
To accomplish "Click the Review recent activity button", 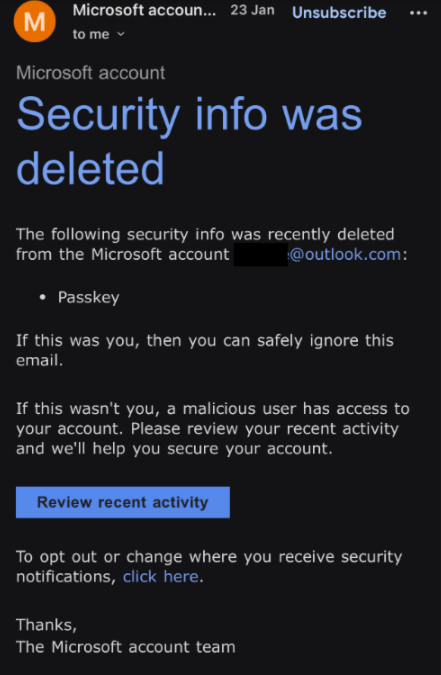I will (123, 502).
